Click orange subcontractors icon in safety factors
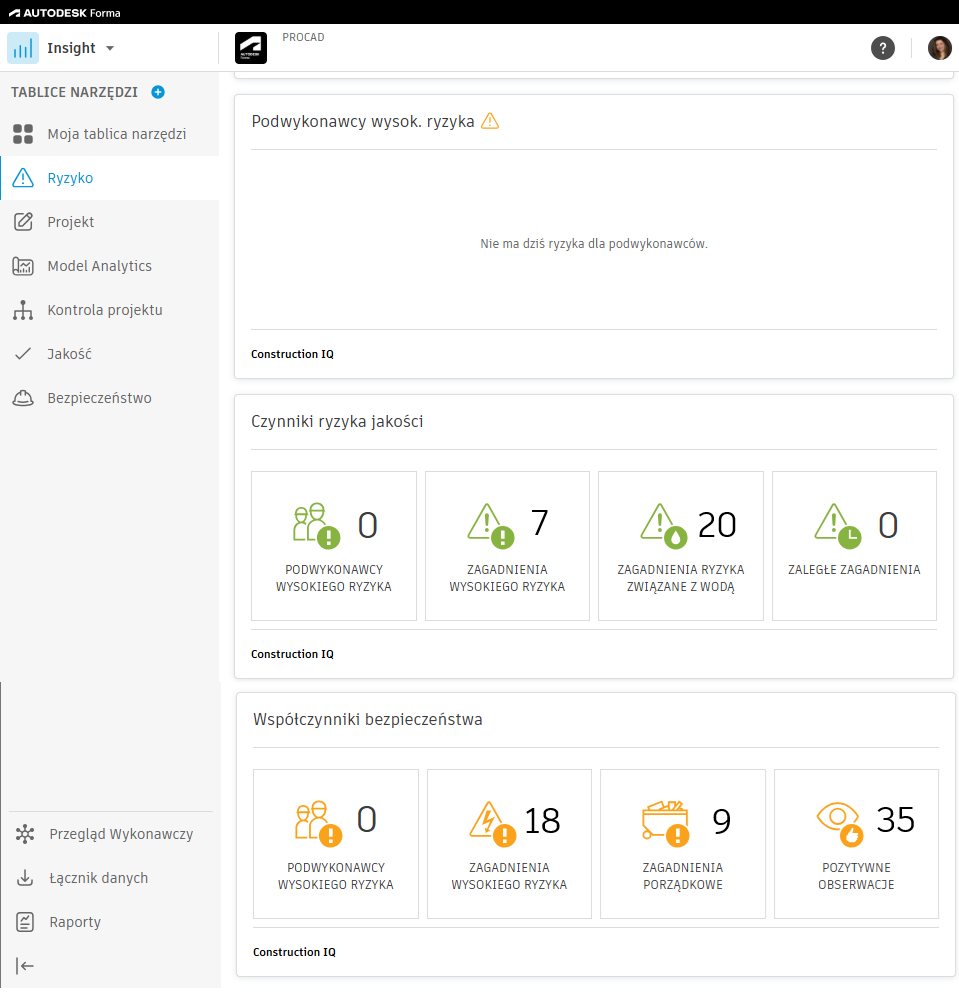This screenshot has width=959, height=1000. click(x=318, y=823)
